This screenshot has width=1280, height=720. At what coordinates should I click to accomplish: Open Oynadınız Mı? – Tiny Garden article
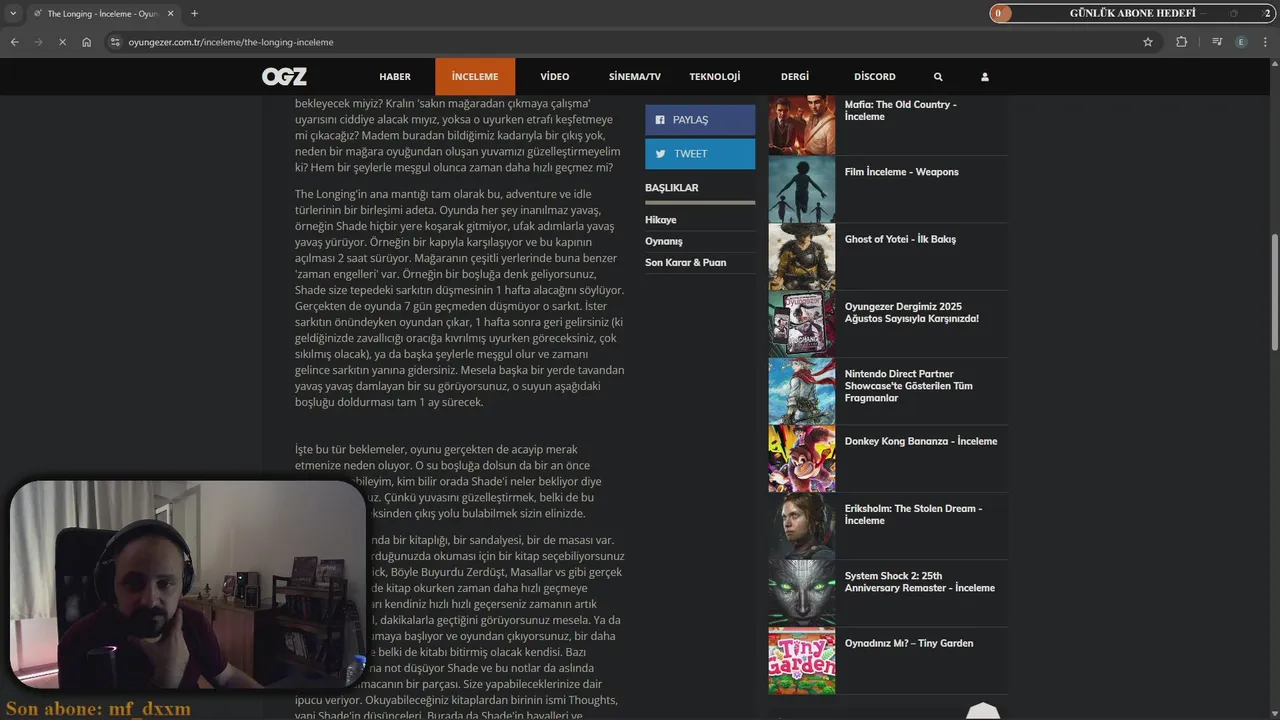(909, 643)
